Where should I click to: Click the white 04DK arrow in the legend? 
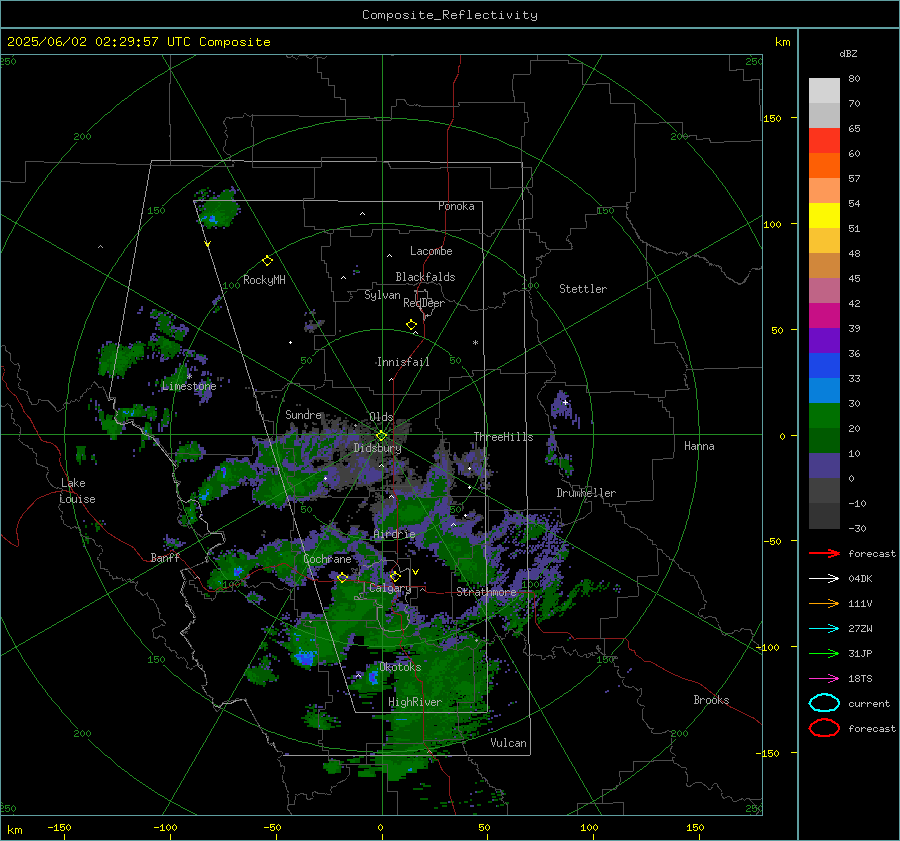coord(824,579)
